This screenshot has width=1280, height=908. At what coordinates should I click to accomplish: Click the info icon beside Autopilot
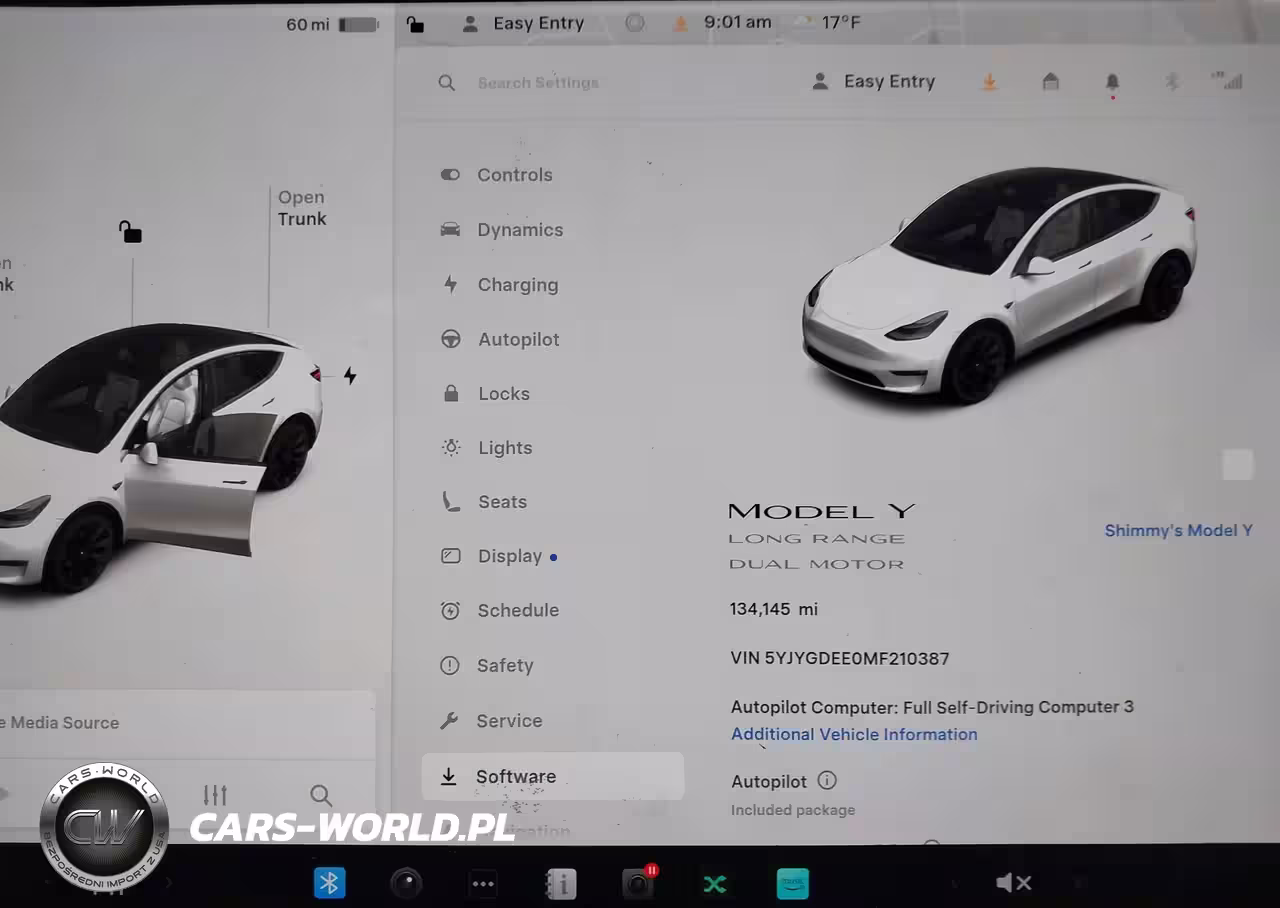(x=827, y=781)
